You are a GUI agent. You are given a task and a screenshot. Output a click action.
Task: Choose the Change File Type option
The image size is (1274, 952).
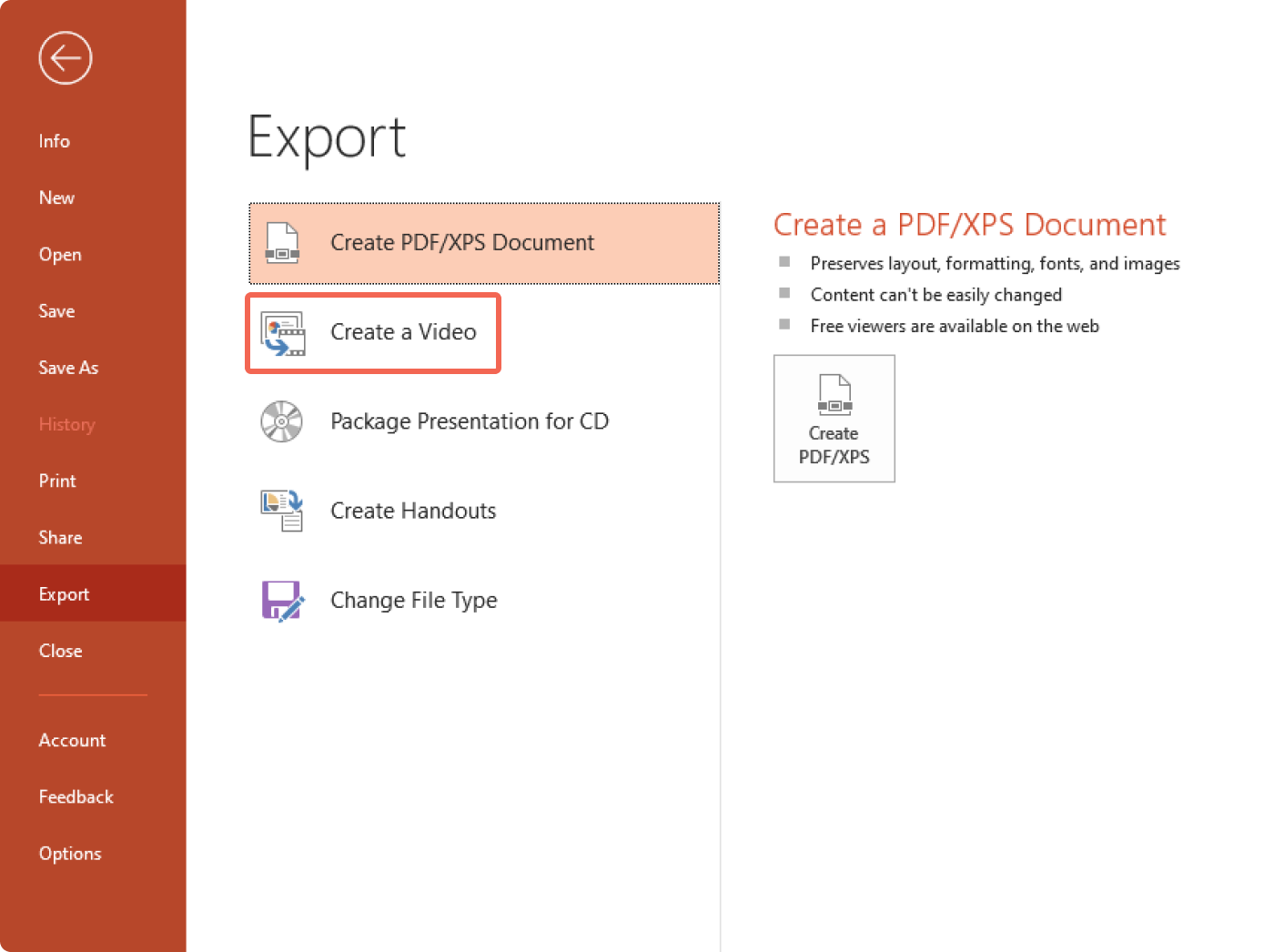[484, 601]
